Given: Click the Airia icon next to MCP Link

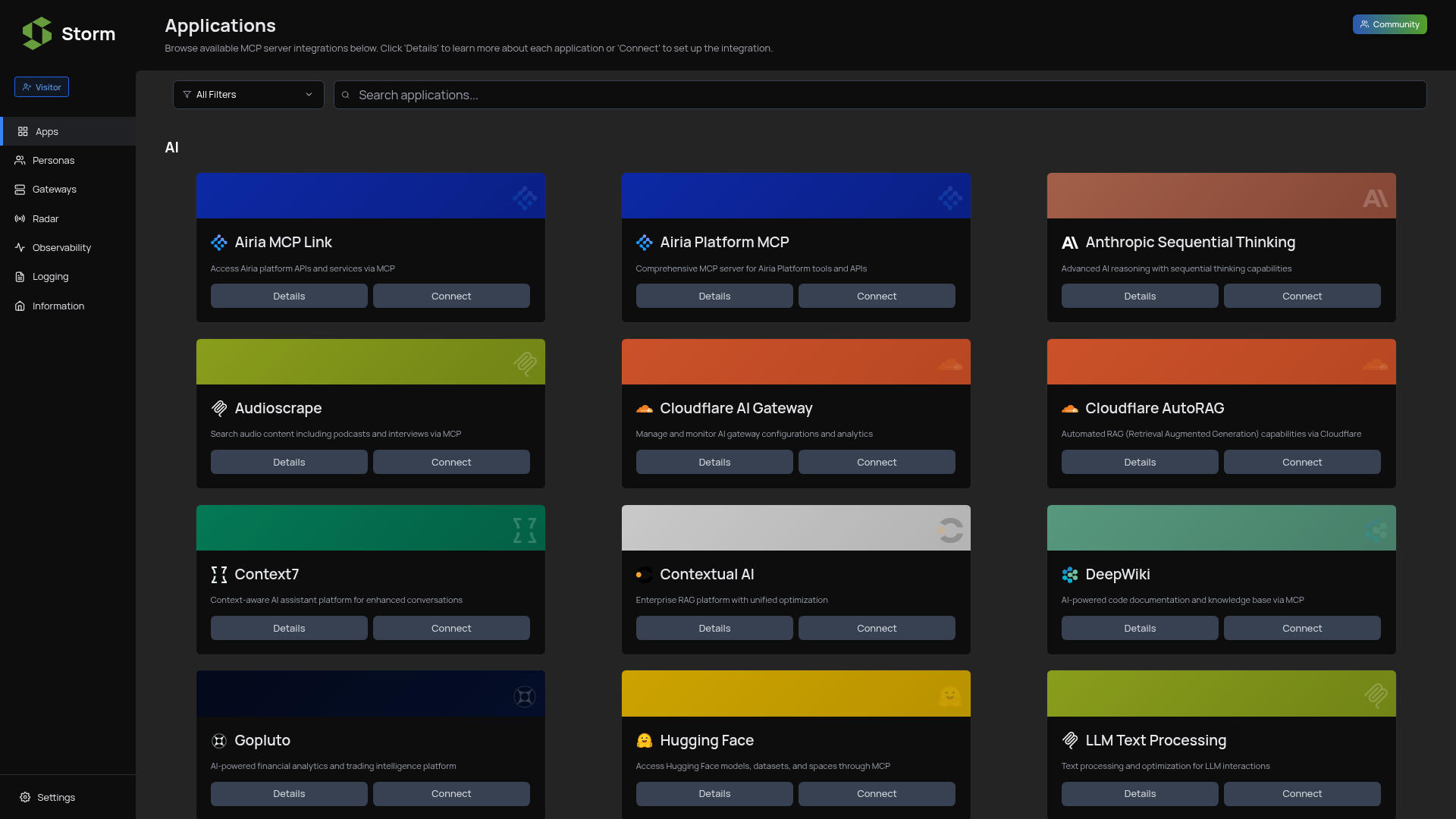Looking at the screenshot, I should pos(219,243).
